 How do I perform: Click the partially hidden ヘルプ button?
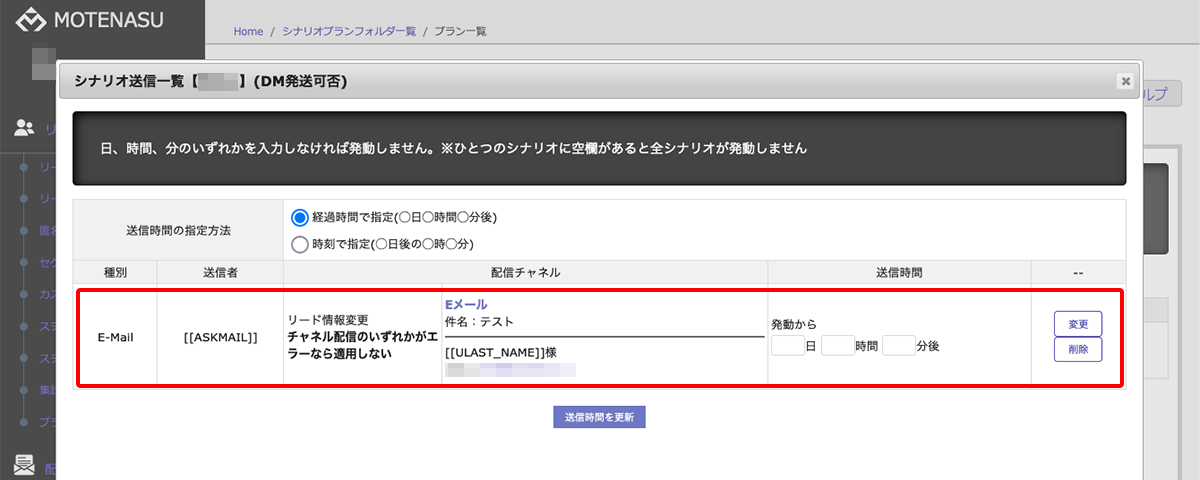click(1160, 94)
